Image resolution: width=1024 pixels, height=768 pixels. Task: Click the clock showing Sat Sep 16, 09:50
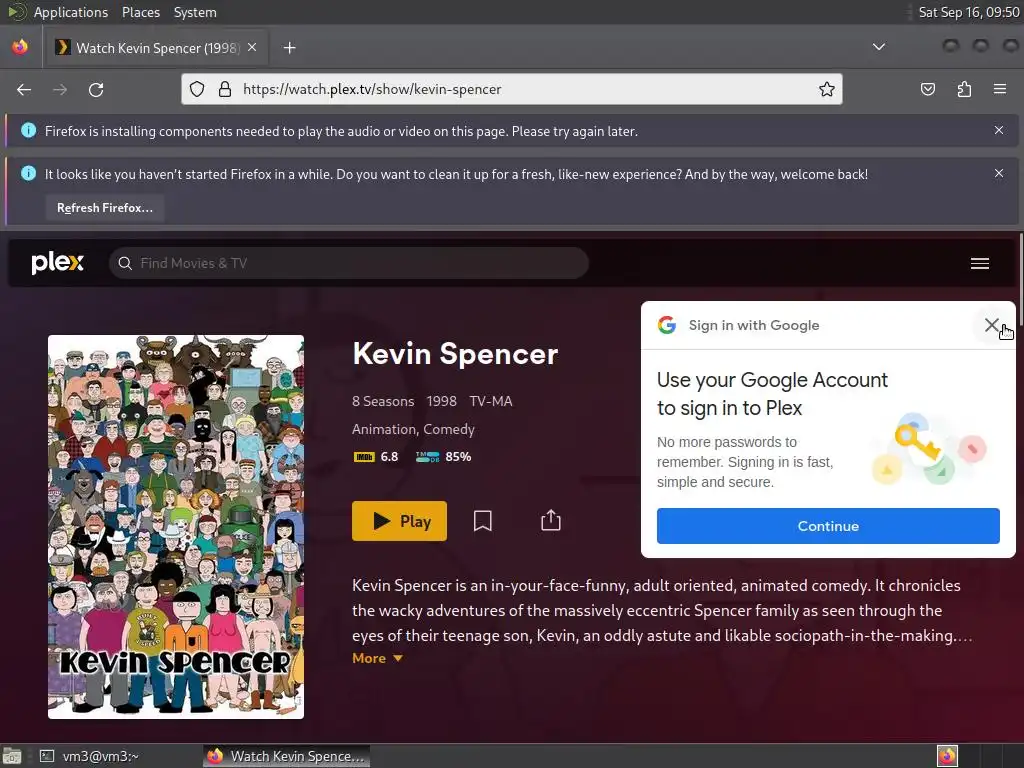(x=968, y=12)
